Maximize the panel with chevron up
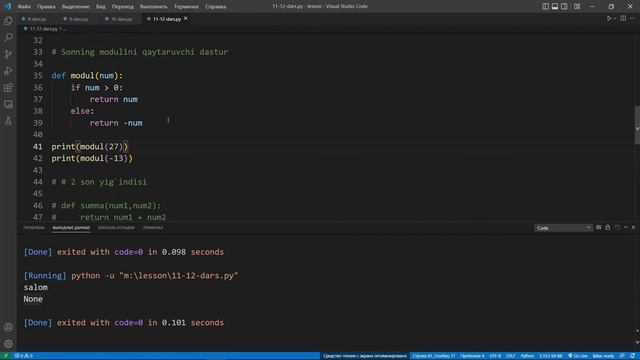Image resolution: width=640 pixels, height=360 pixels. tap(626, 227)
